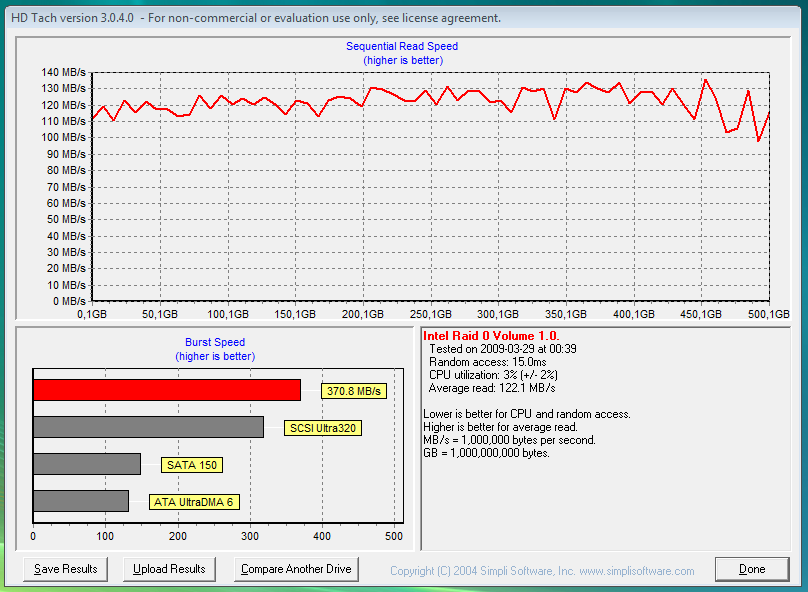Viewport: 808px width, 592px height.
Task: Click the gray ATA UltraDMA 6 bar
Action: 81,501
